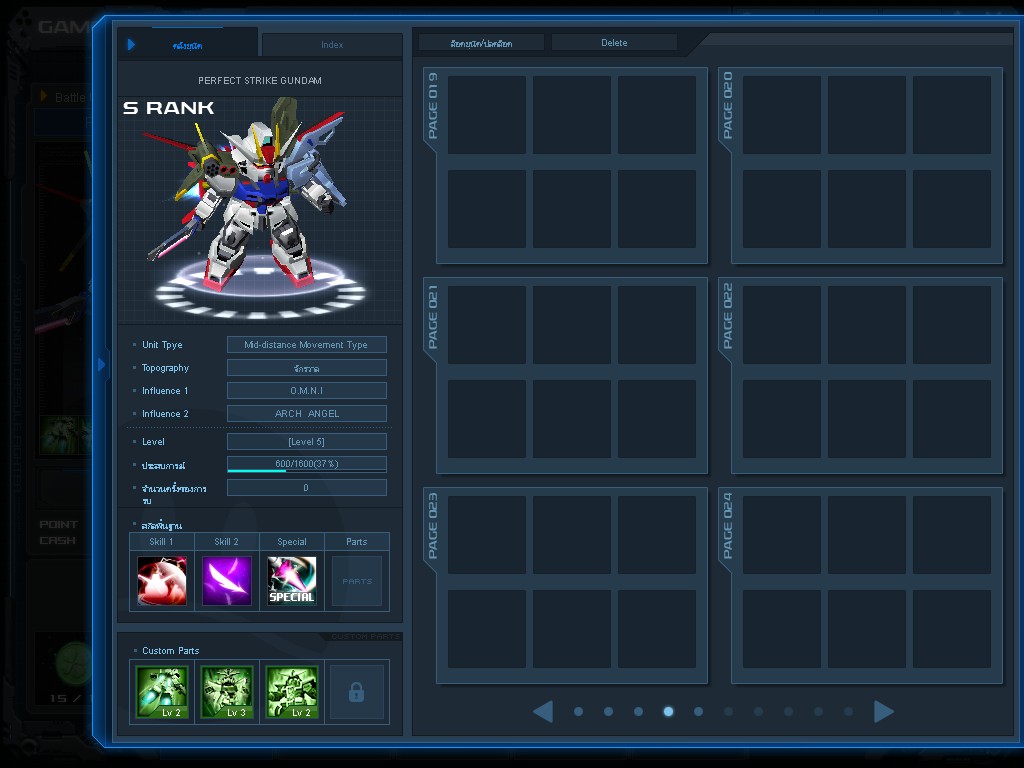Click the Mid-distance Movement Type field
The width and height of the screenshot is (1024, 768).
306,344
